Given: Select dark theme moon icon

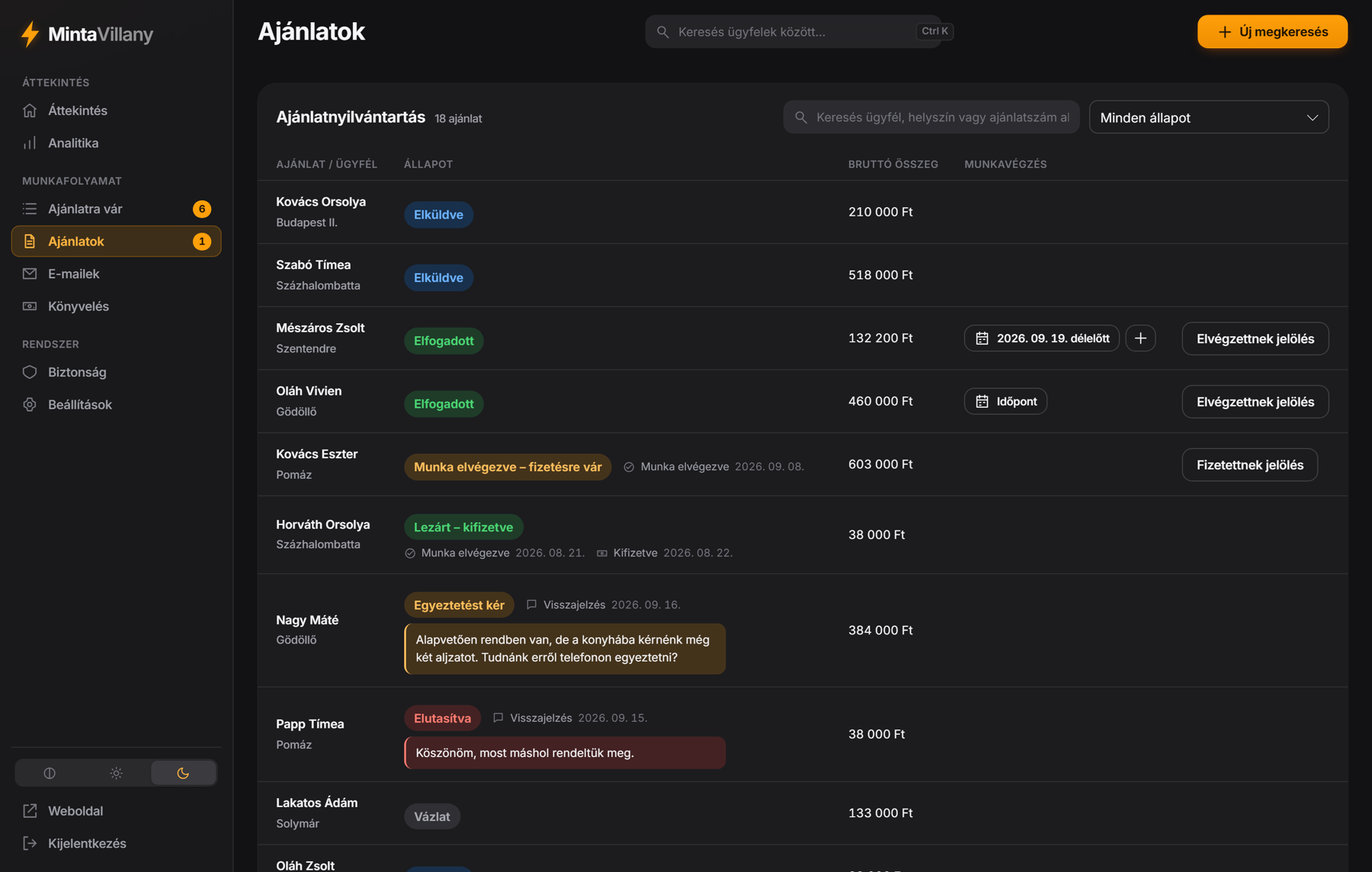Looking at the screenshot, I should point(183,773).
